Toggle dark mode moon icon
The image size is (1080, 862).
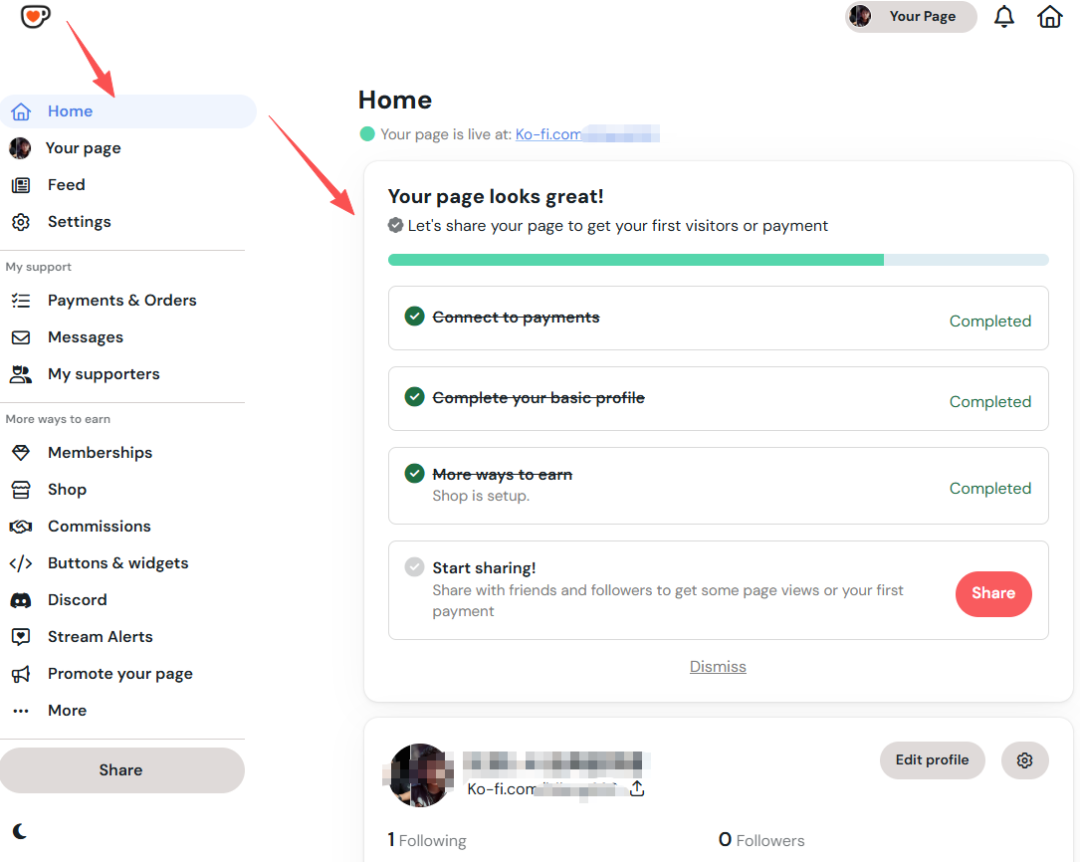[20, 831]
